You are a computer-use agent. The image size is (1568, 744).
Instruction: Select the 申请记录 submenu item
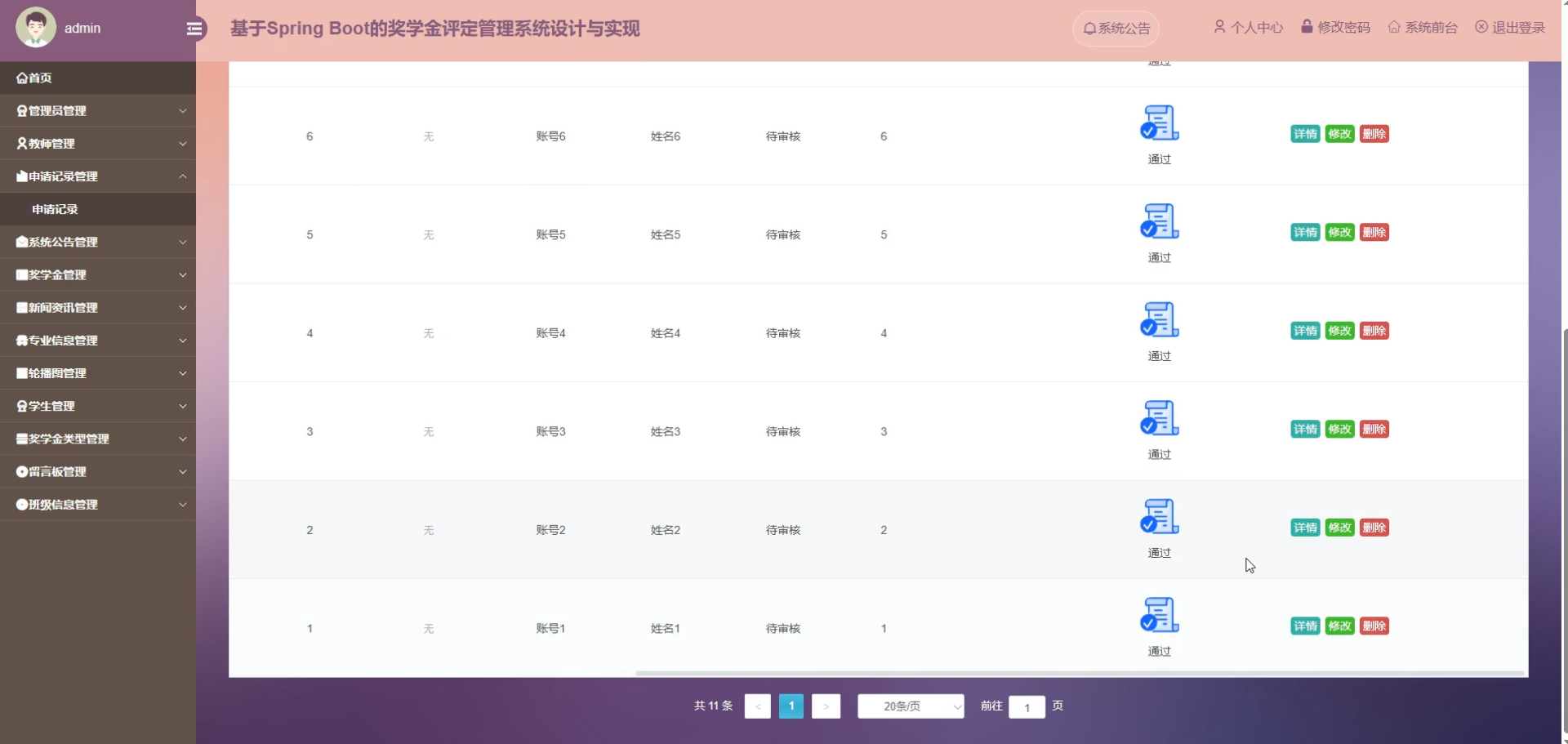54,208
